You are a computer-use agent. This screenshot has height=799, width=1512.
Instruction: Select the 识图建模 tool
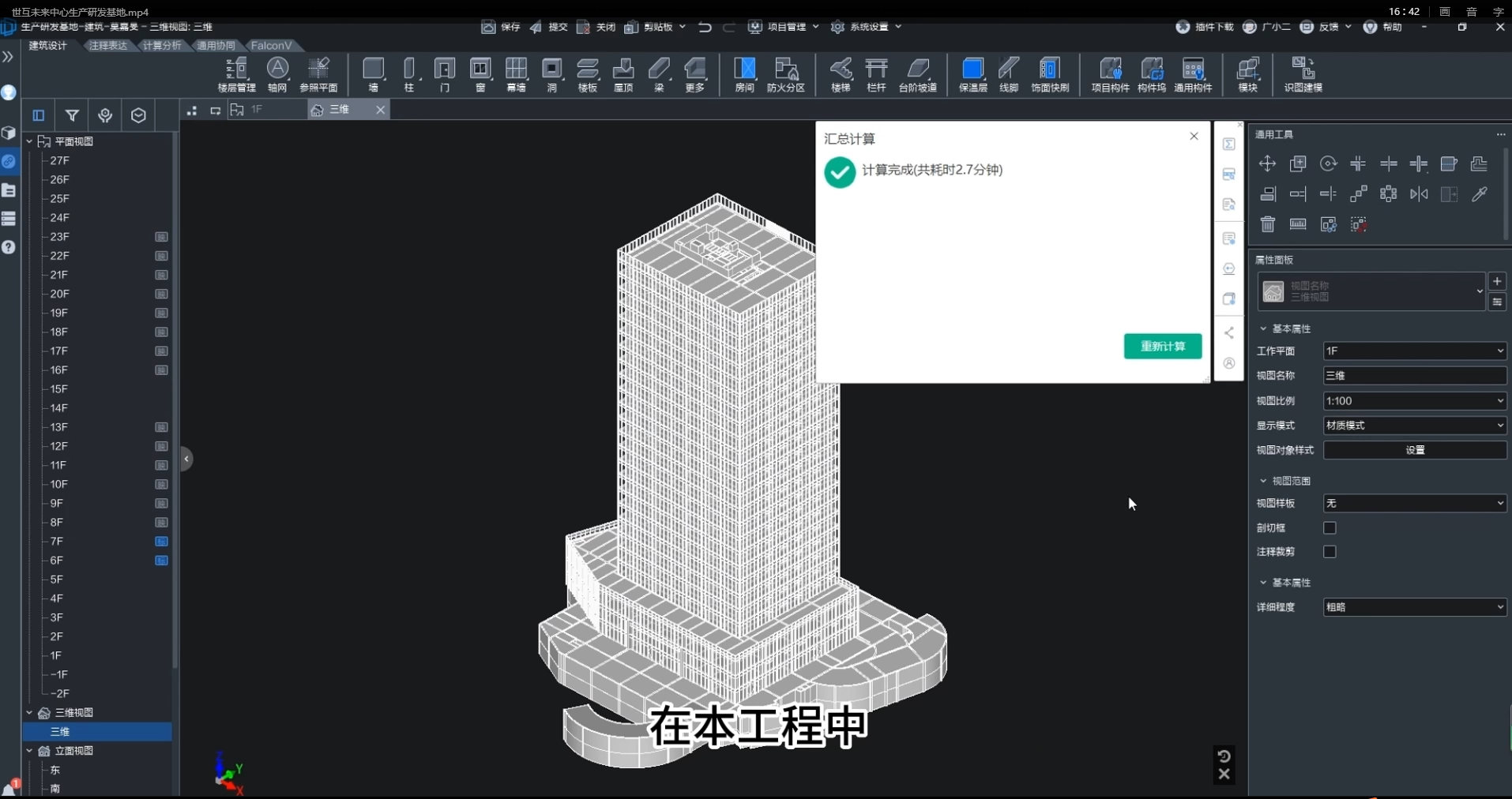(x=1302, y=73)
